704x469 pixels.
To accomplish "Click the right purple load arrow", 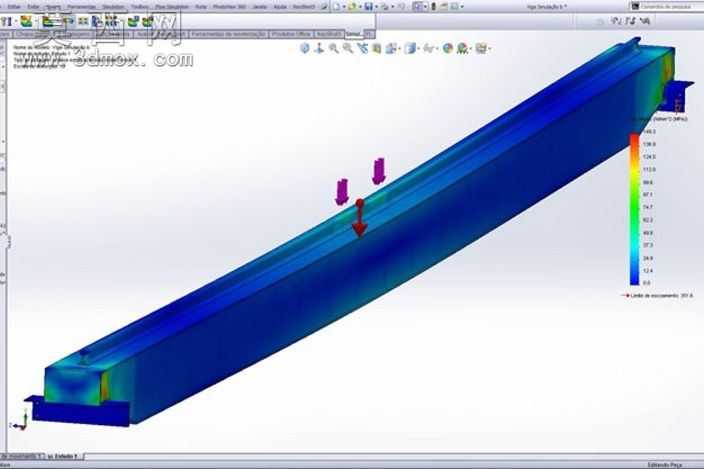I will pyautogui.click(x=378, y=171).
